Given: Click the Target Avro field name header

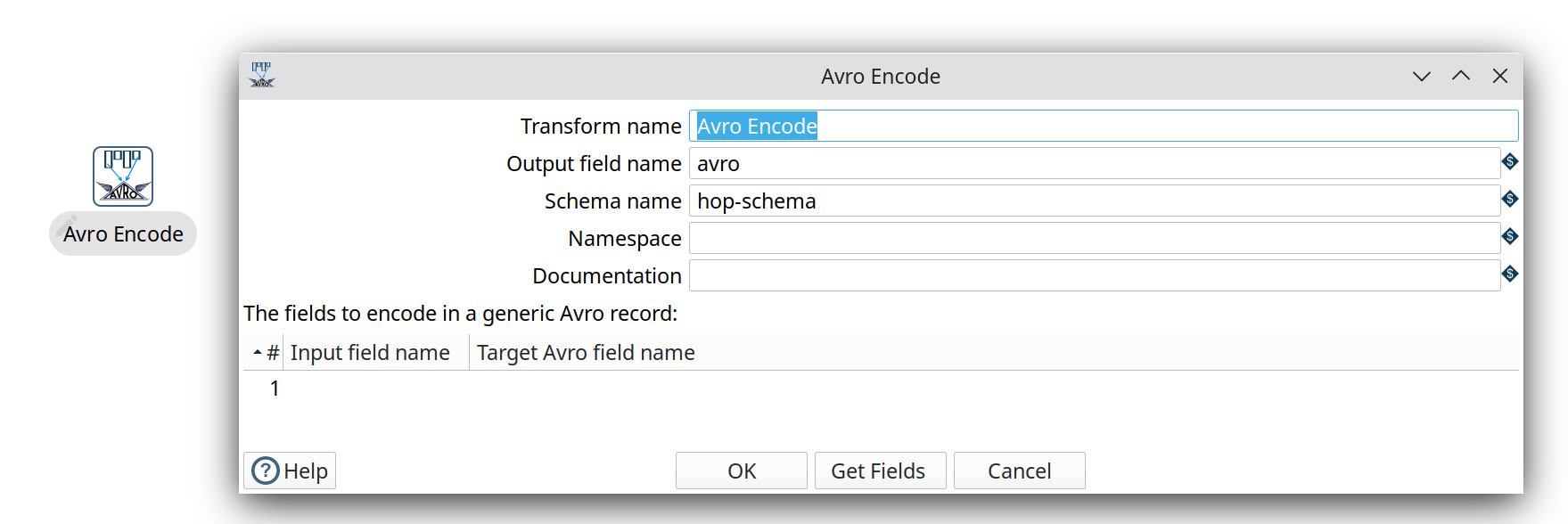Looking at the screenshot, I should pos(586,353).
